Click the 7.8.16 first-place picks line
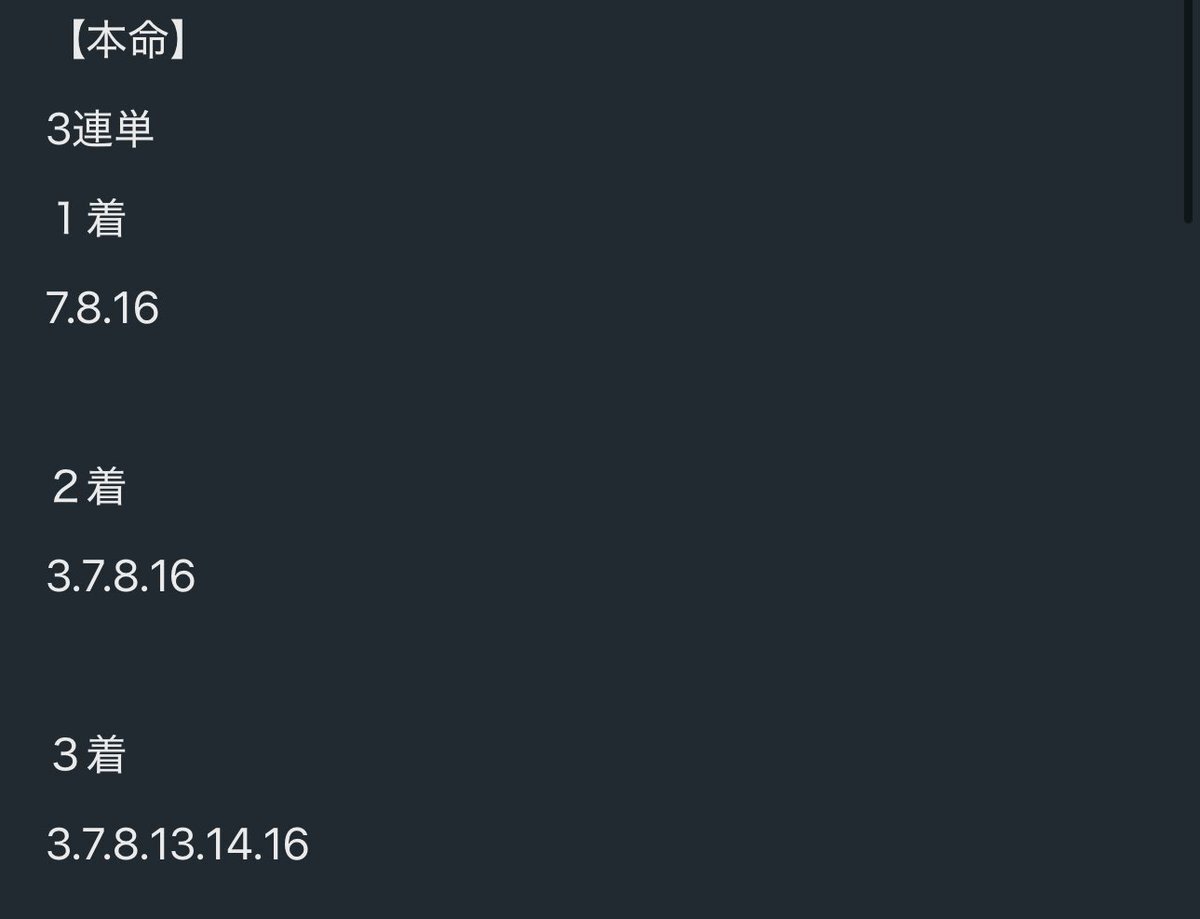This screenshot has height=919, width=1200. click(103, 309)
